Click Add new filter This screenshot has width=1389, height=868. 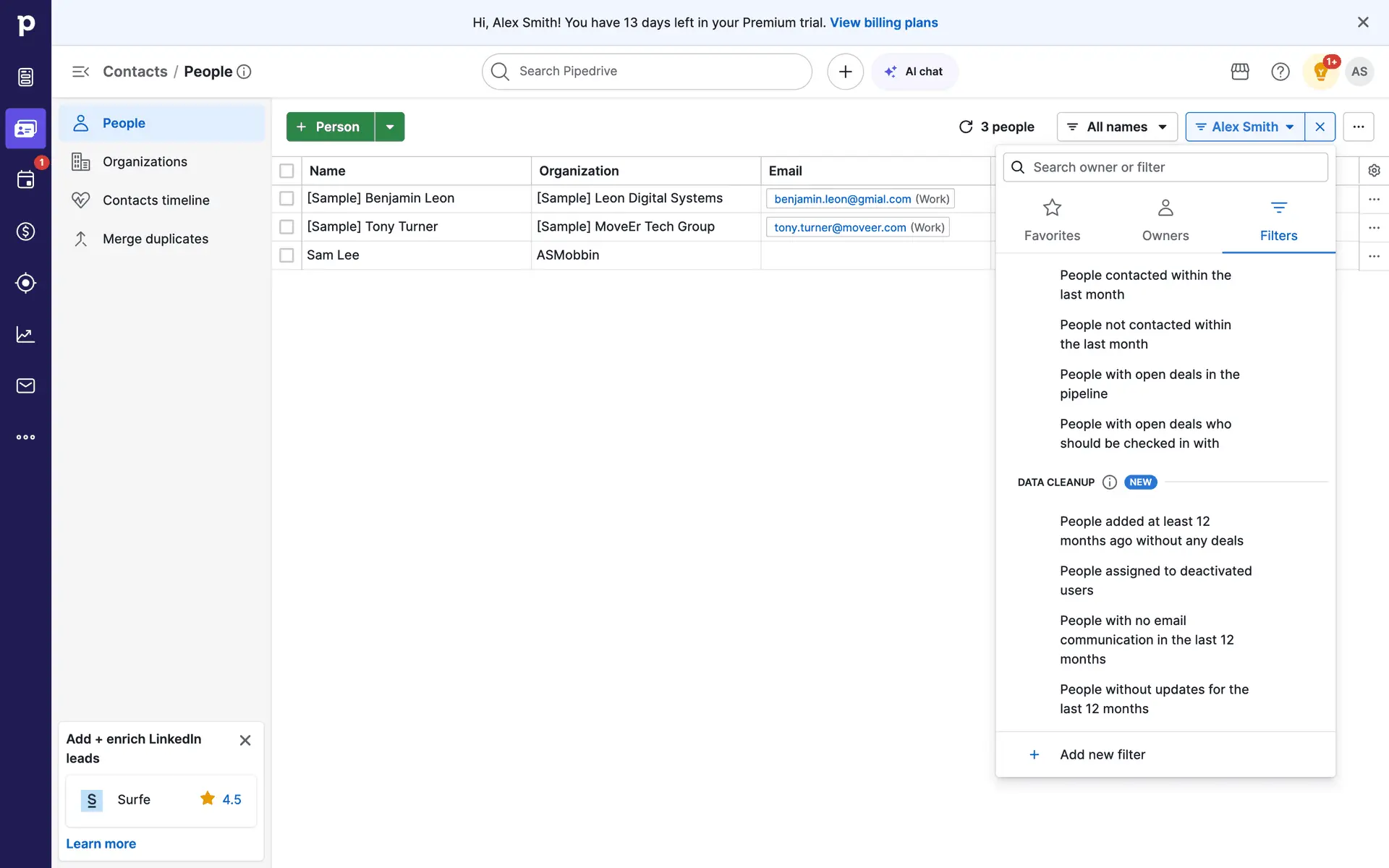(1102, 754)
